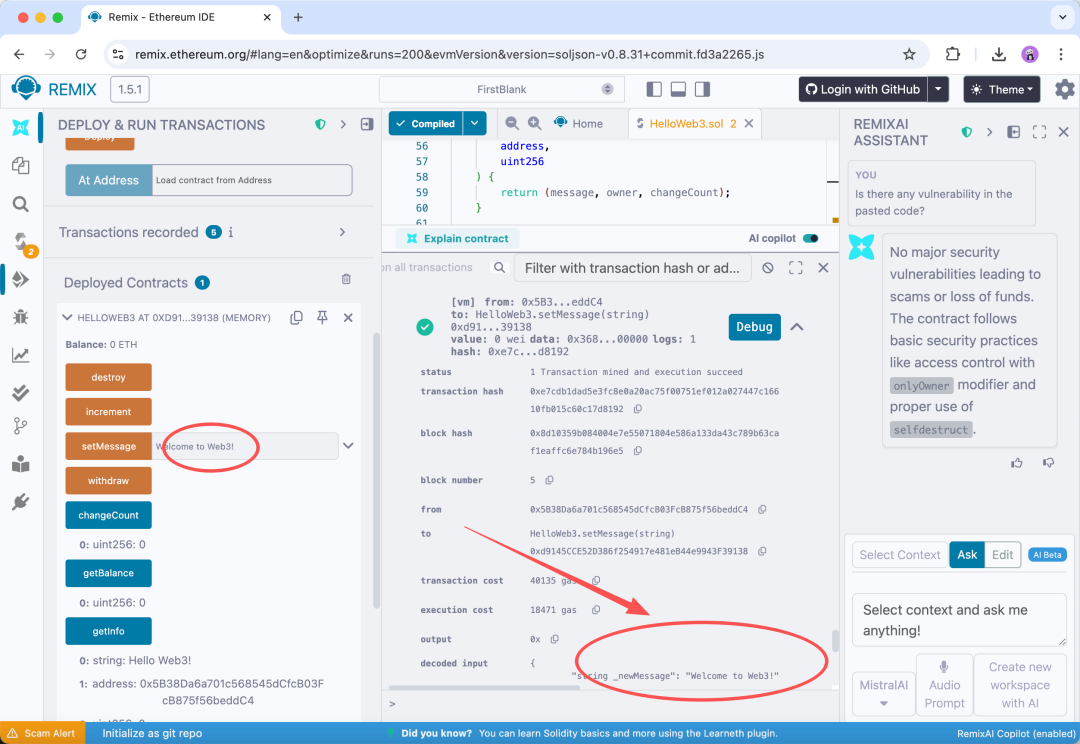The image size is (1080, 744).
Task: Open the Theme dropdown
Action: pos(1001,90)
